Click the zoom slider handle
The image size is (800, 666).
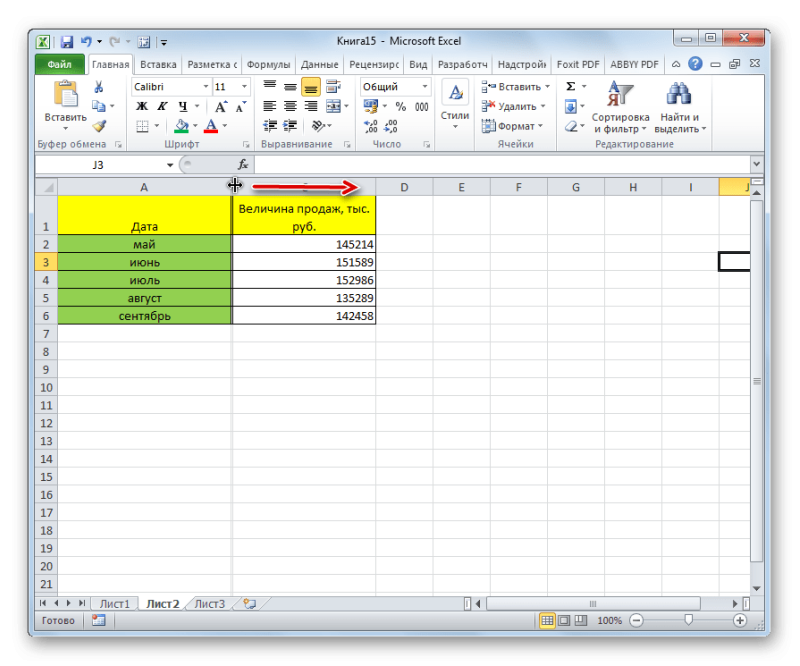pos(688,620)
